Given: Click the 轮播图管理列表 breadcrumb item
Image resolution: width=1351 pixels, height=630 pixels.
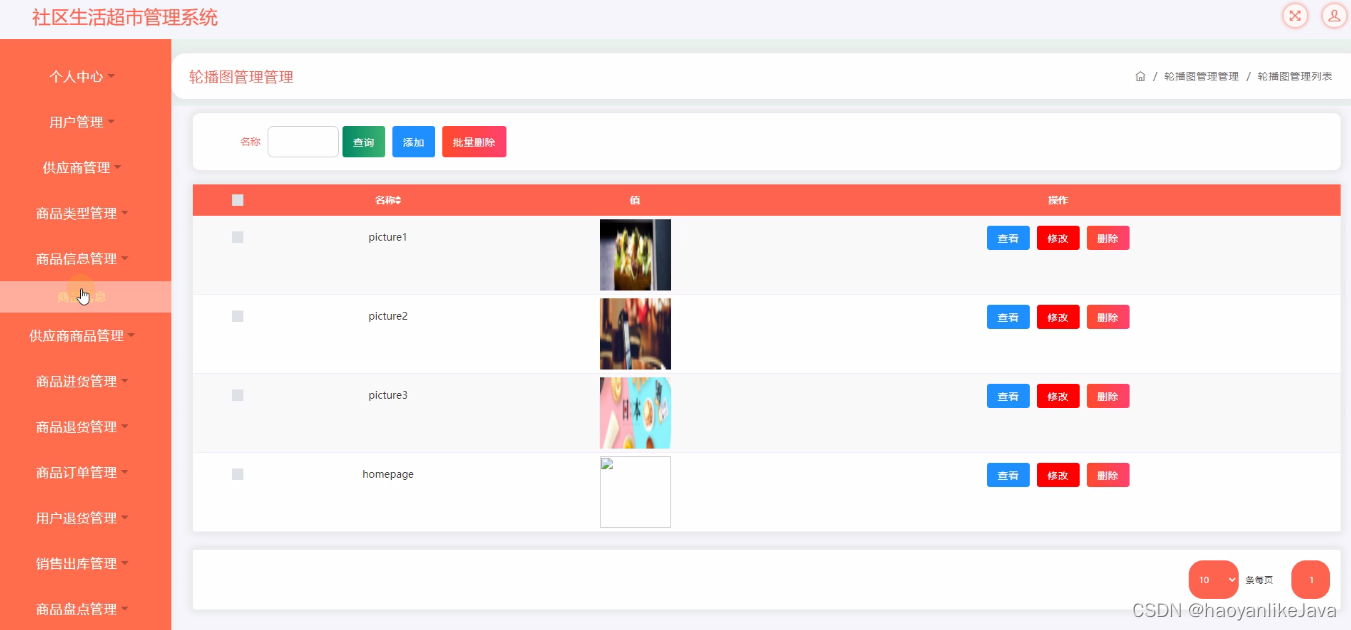Looking at the screenshot, I should 1295,77.
